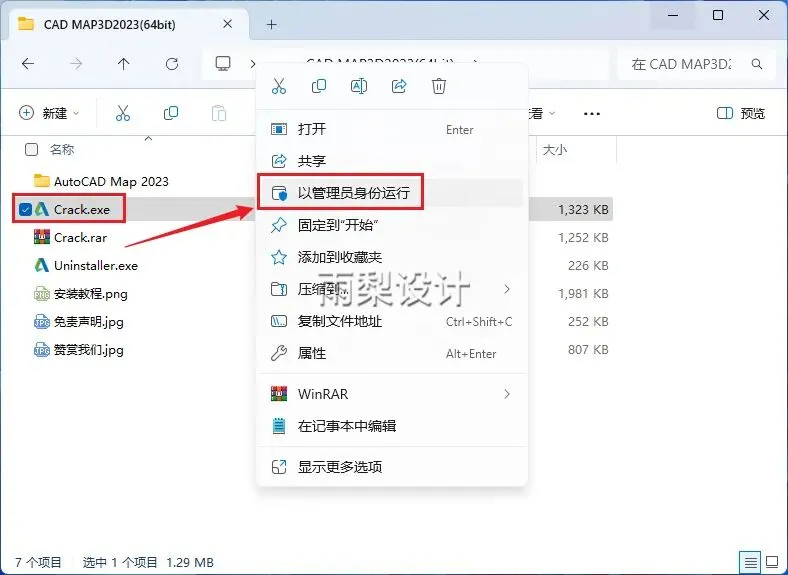Screen dimensions: 788x575
Task: Click the Uninstaller.exe Autodesk icon
Action: [42, 265]
